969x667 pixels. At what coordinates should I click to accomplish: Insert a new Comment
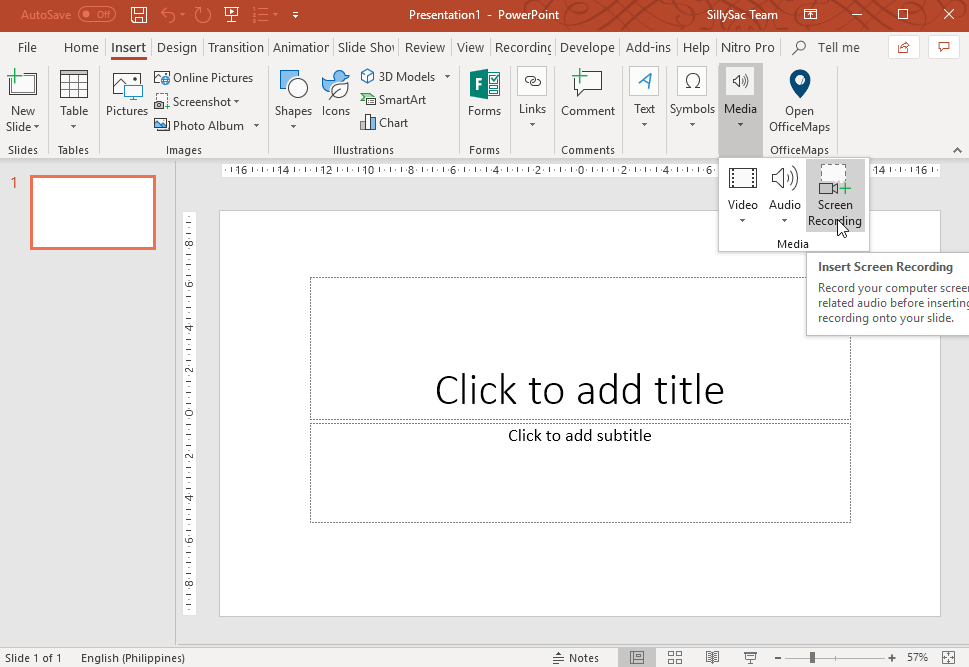(587, 97)
